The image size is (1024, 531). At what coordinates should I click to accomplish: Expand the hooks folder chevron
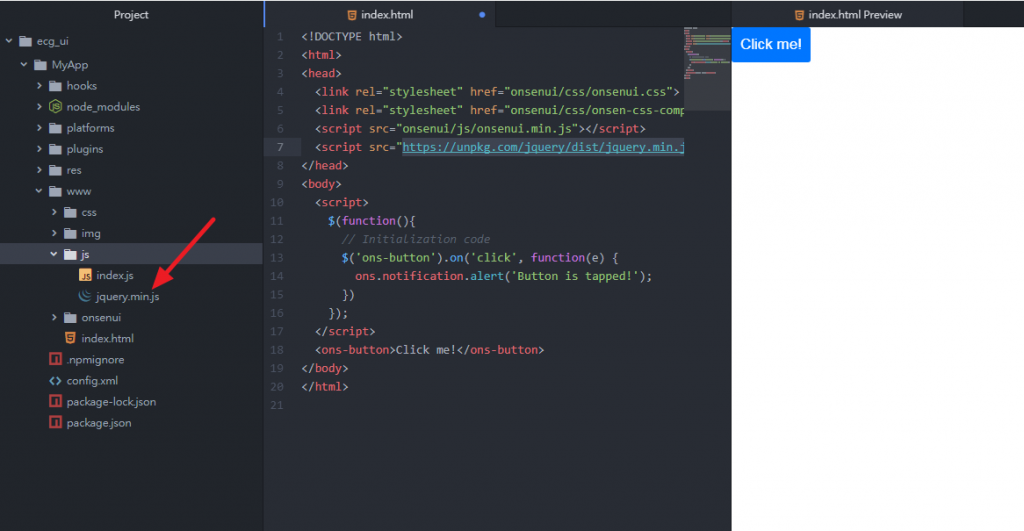pos(39,86)
